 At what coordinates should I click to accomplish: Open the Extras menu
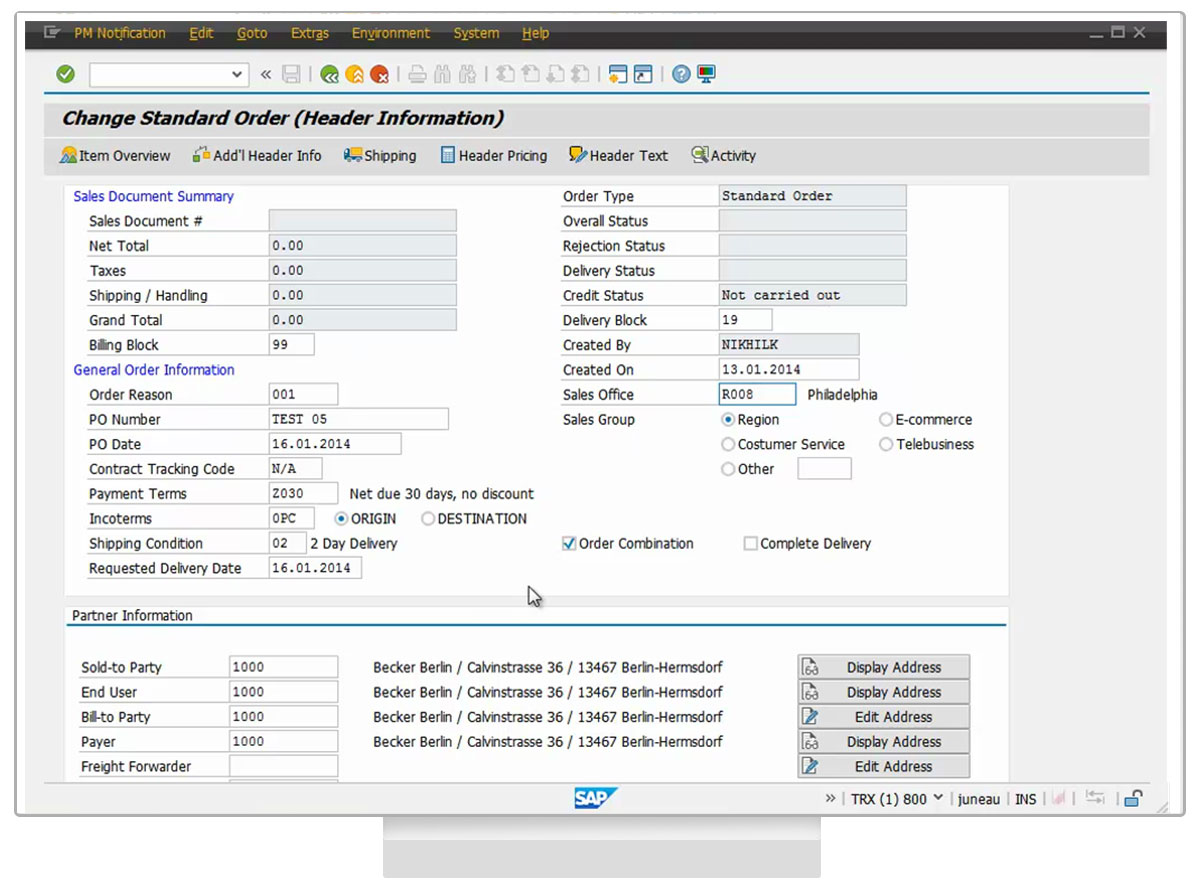tap(309, 33)
